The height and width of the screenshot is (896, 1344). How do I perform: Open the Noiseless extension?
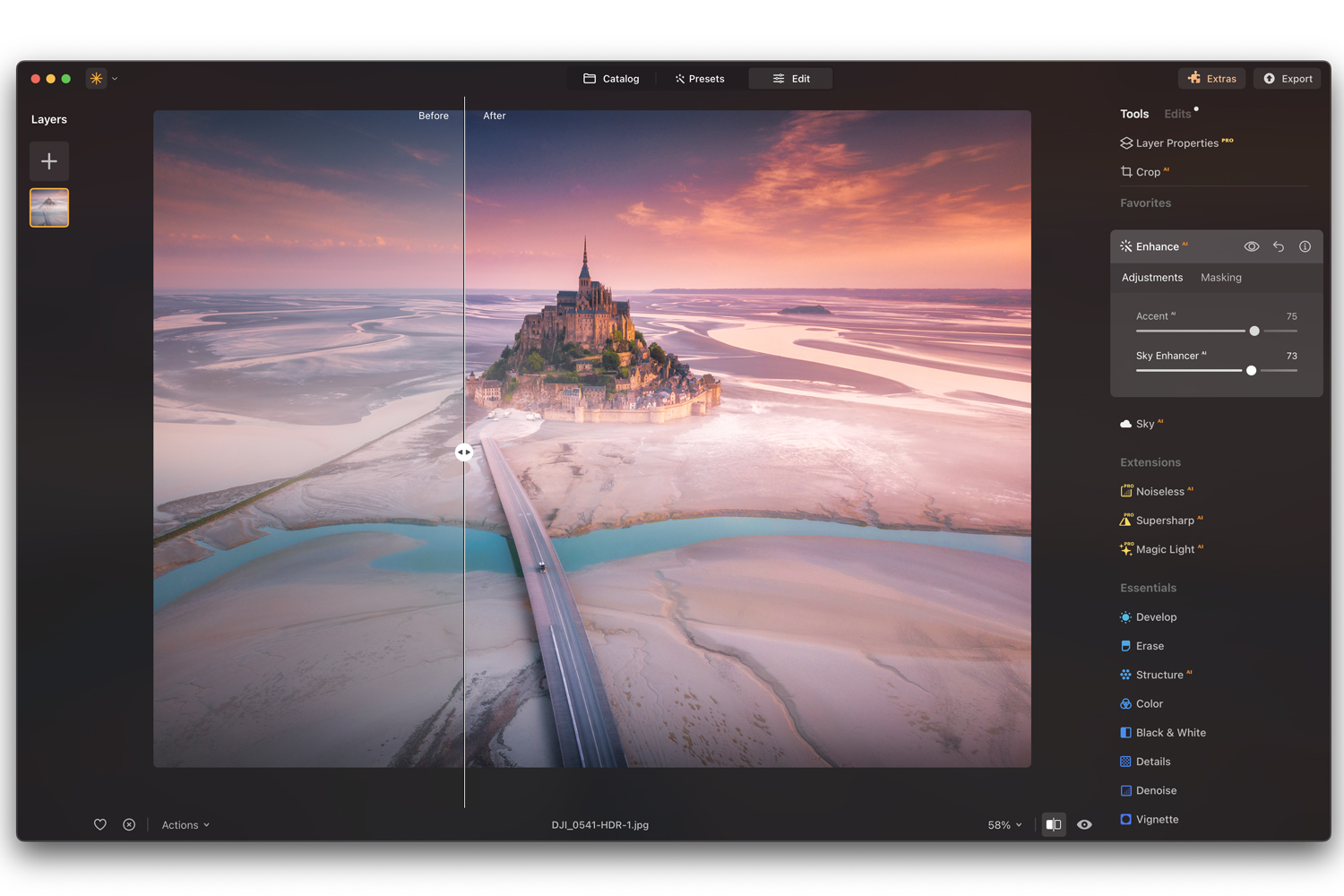pyautogui.click(x=1157, y=491)
